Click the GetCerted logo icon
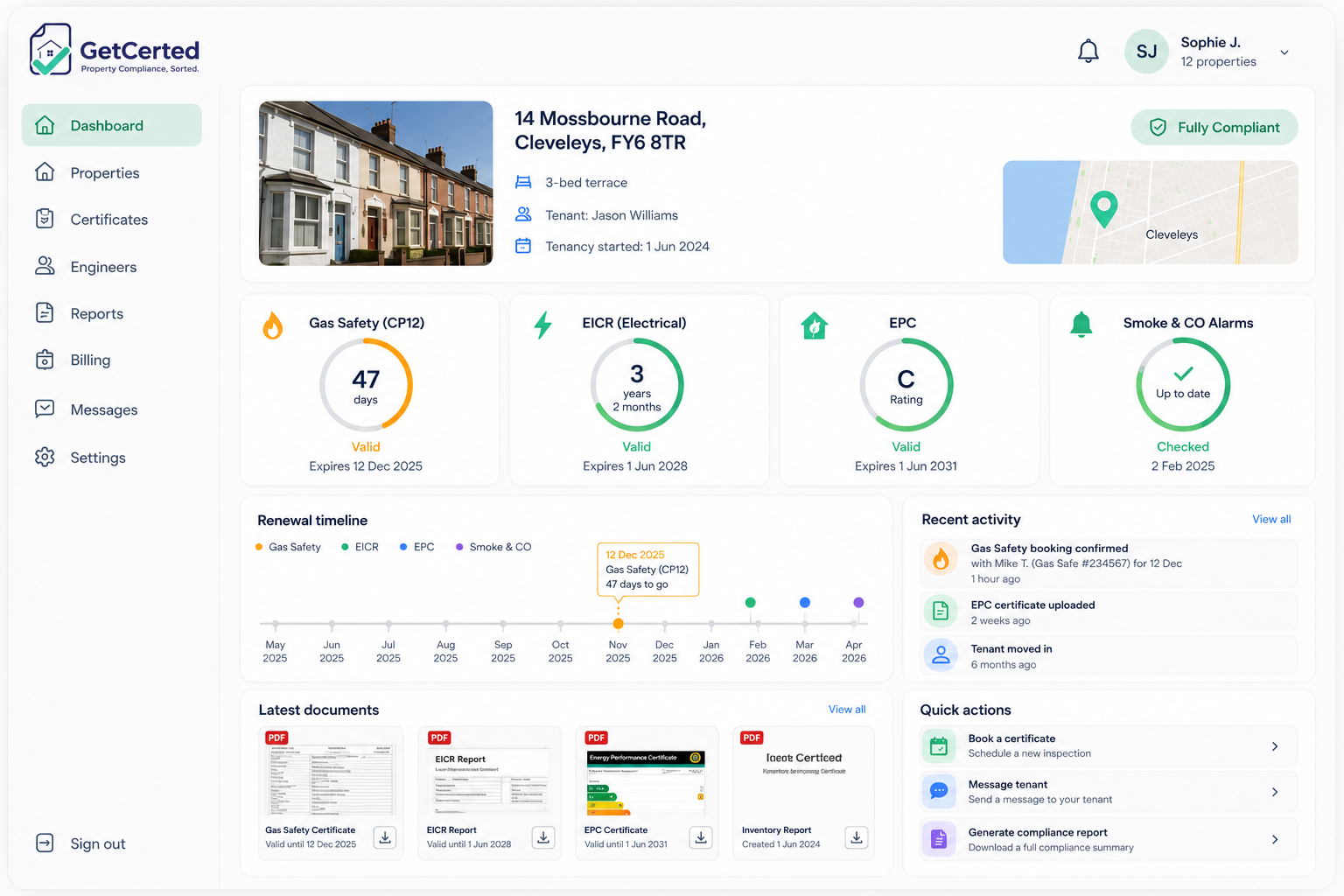 [x=50, y=49]
